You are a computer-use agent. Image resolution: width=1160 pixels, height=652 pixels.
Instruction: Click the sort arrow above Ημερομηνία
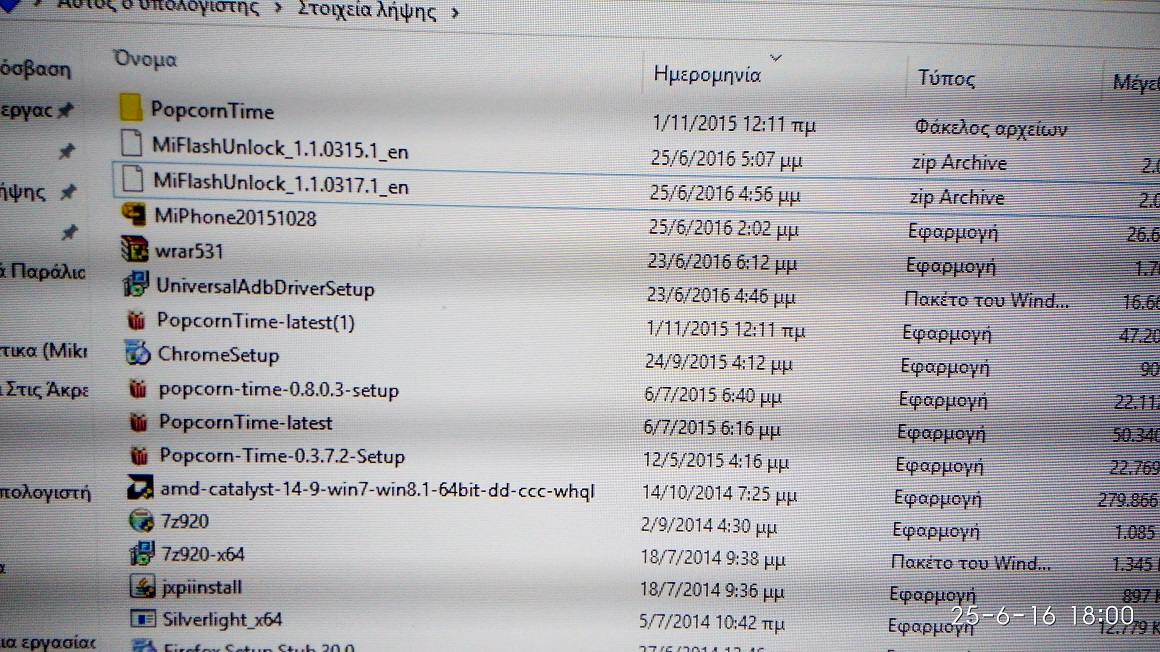[775, 57]
